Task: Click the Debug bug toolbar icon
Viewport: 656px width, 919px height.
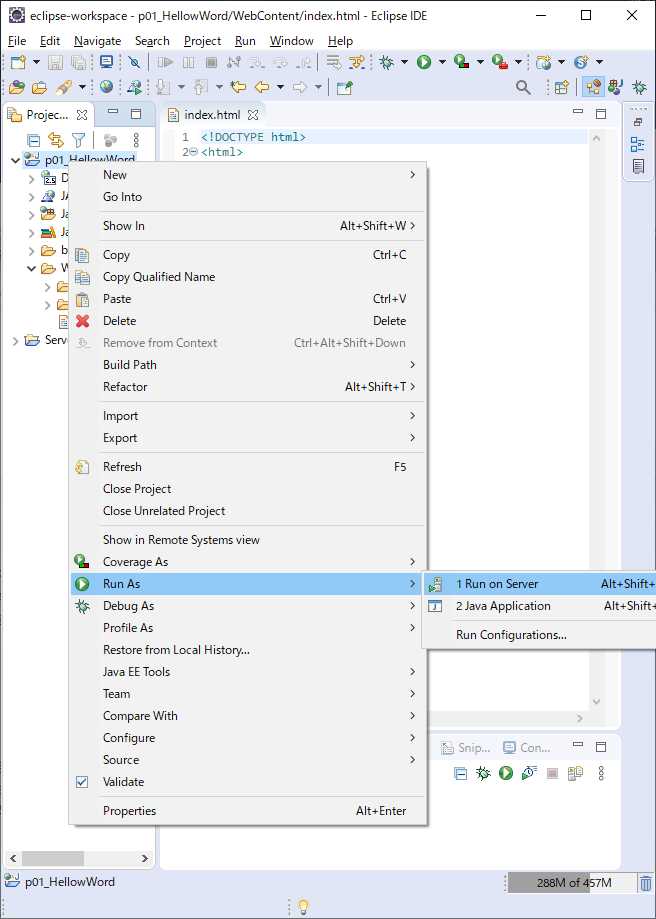Action: [x=386, y=62]
